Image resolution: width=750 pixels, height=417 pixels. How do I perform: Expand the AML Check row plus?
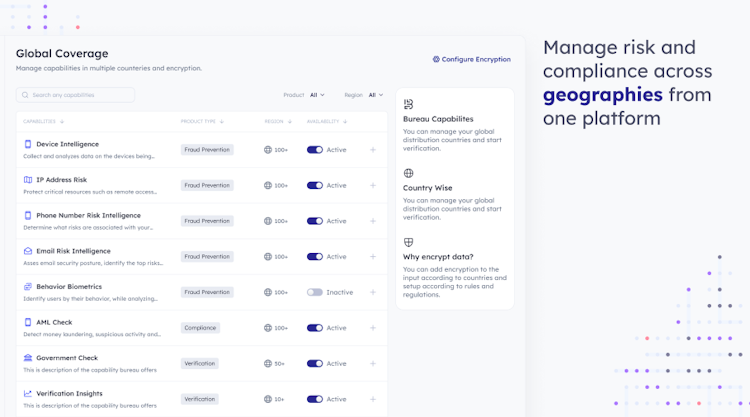373,328
